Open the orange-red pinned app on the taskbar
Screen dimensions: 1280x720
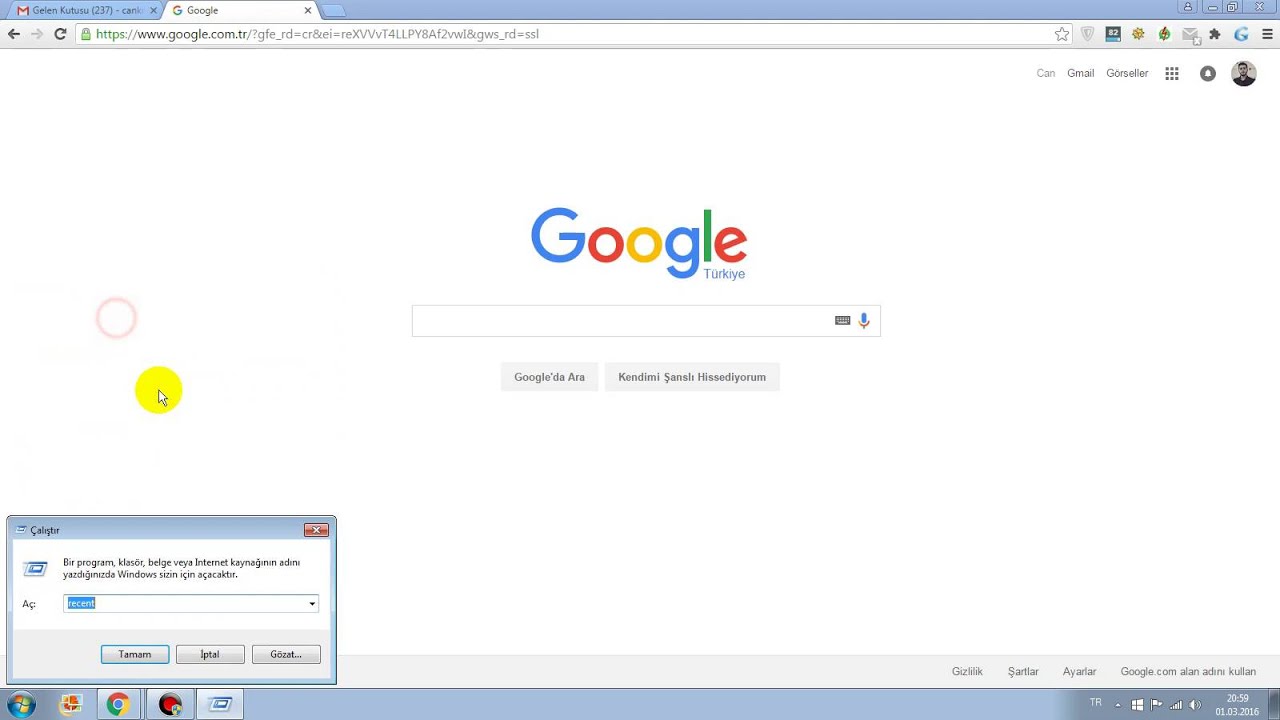tap(70, 704)
